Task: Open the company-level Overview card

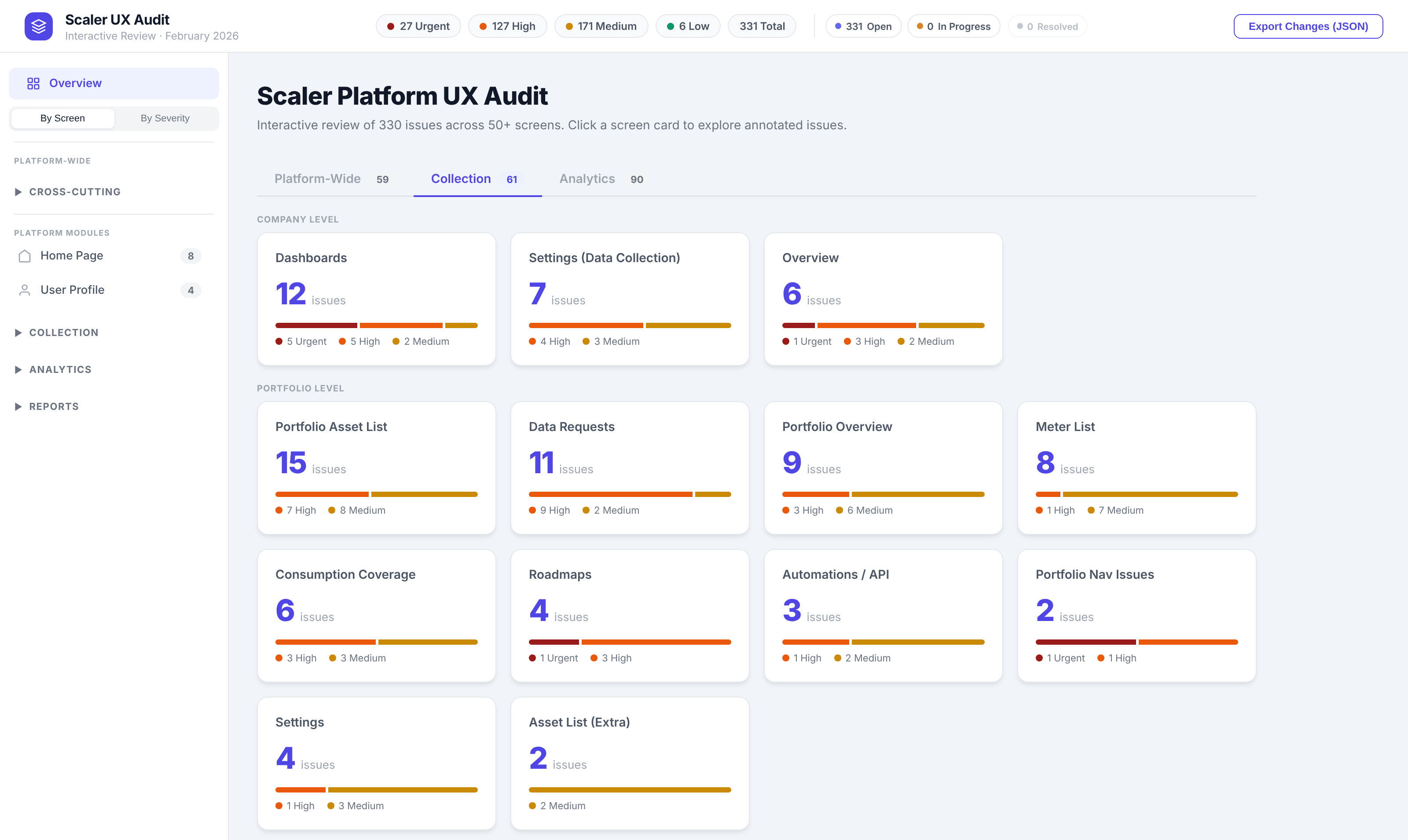Action: point(883,299)
